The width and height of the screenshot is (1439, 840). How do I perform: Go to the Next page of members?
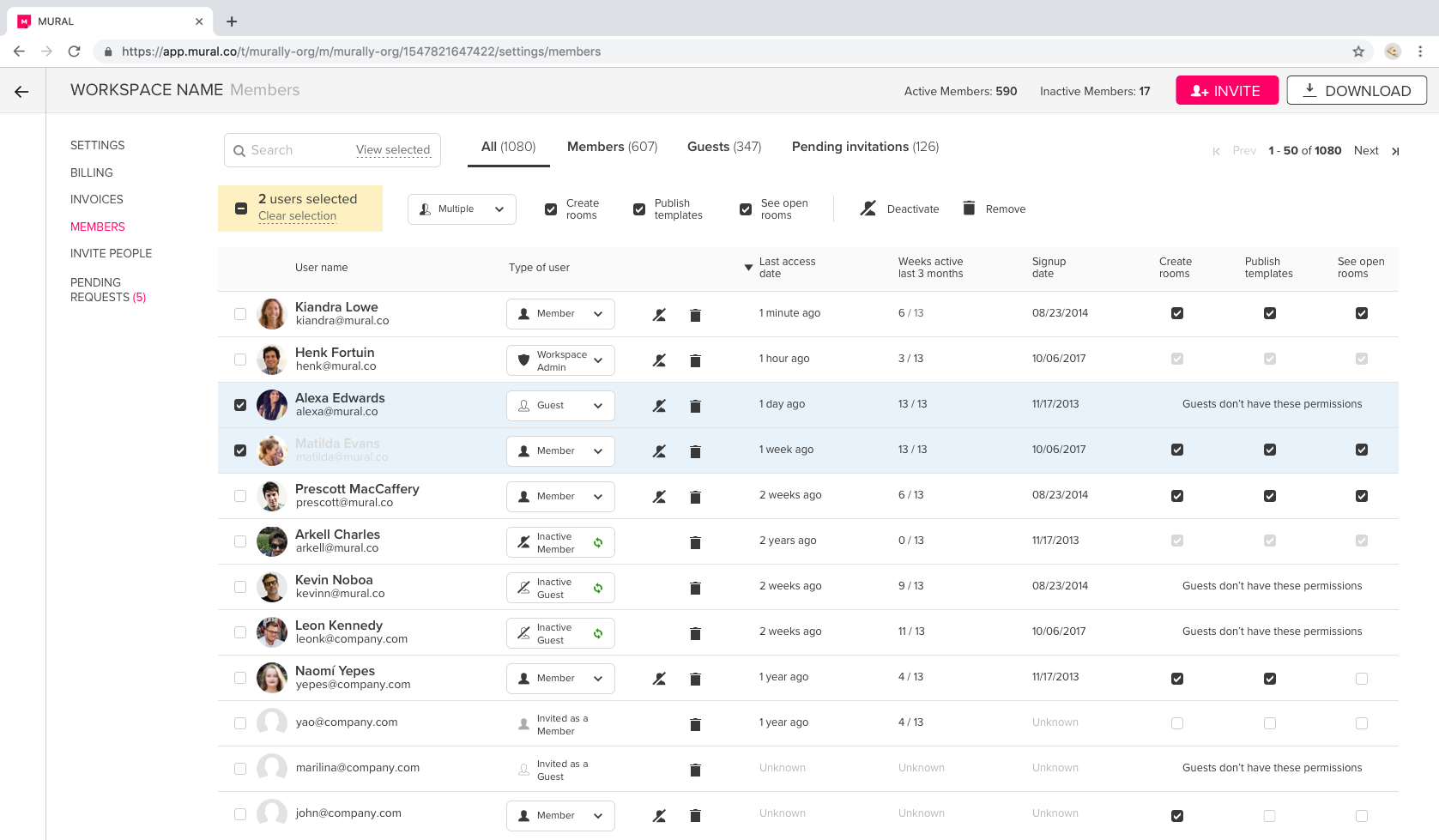[1366, 151]
